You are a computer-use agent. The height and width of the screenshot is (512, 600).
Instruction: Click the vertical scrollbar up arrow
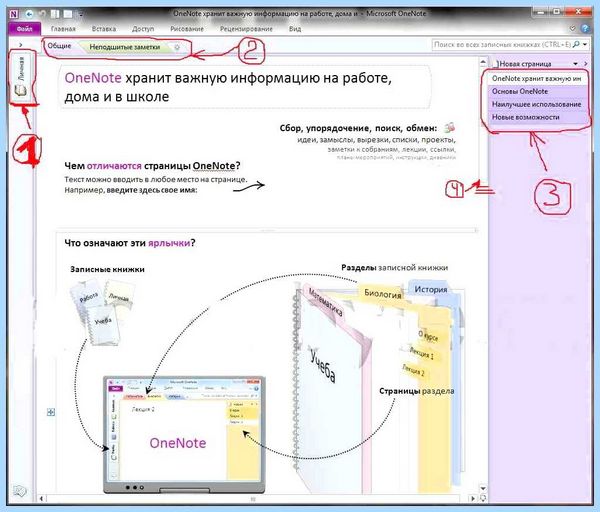tap(483, 62)
